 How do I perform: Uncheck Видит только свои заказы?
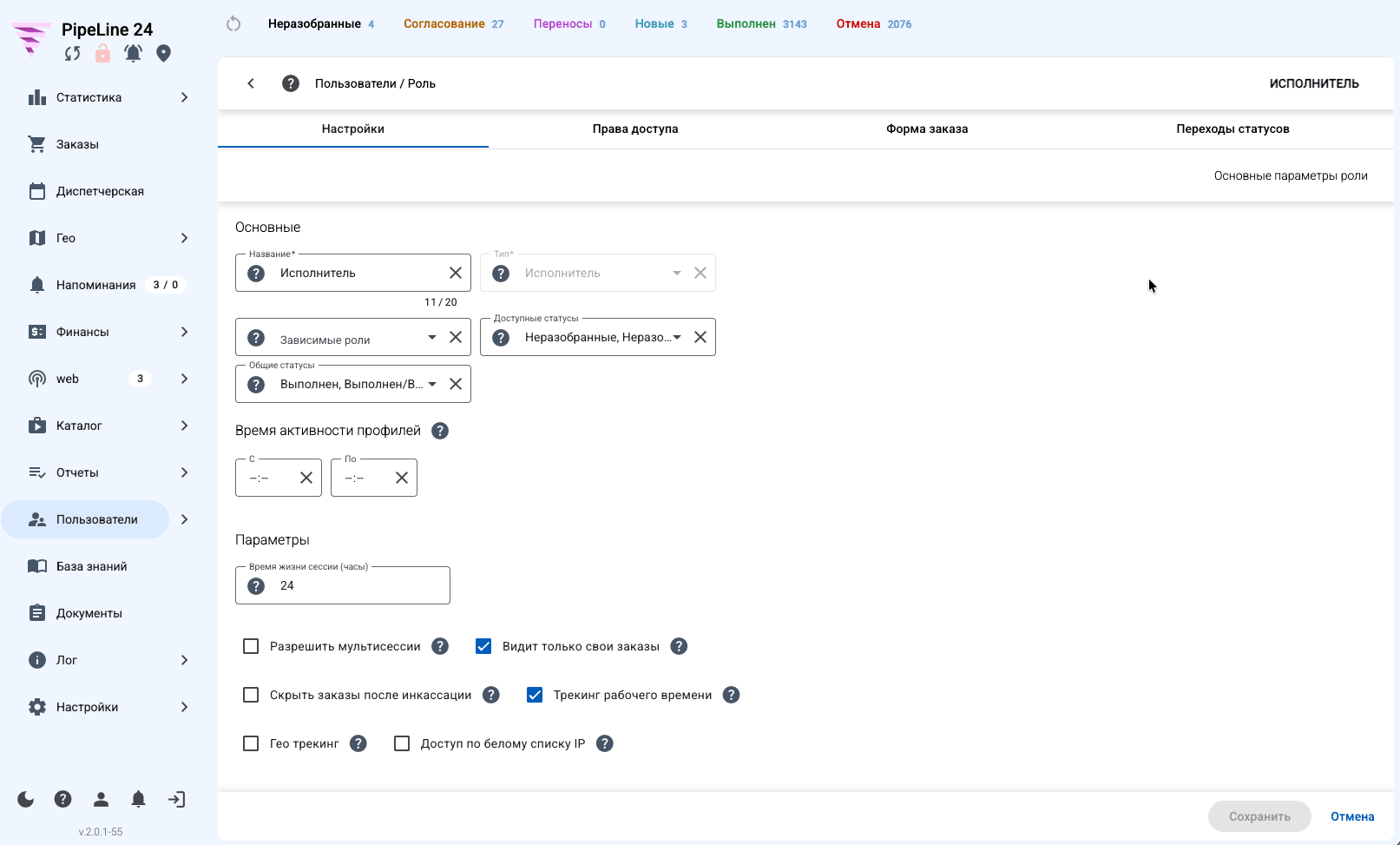pyautogui.click(x=483, y=646)
